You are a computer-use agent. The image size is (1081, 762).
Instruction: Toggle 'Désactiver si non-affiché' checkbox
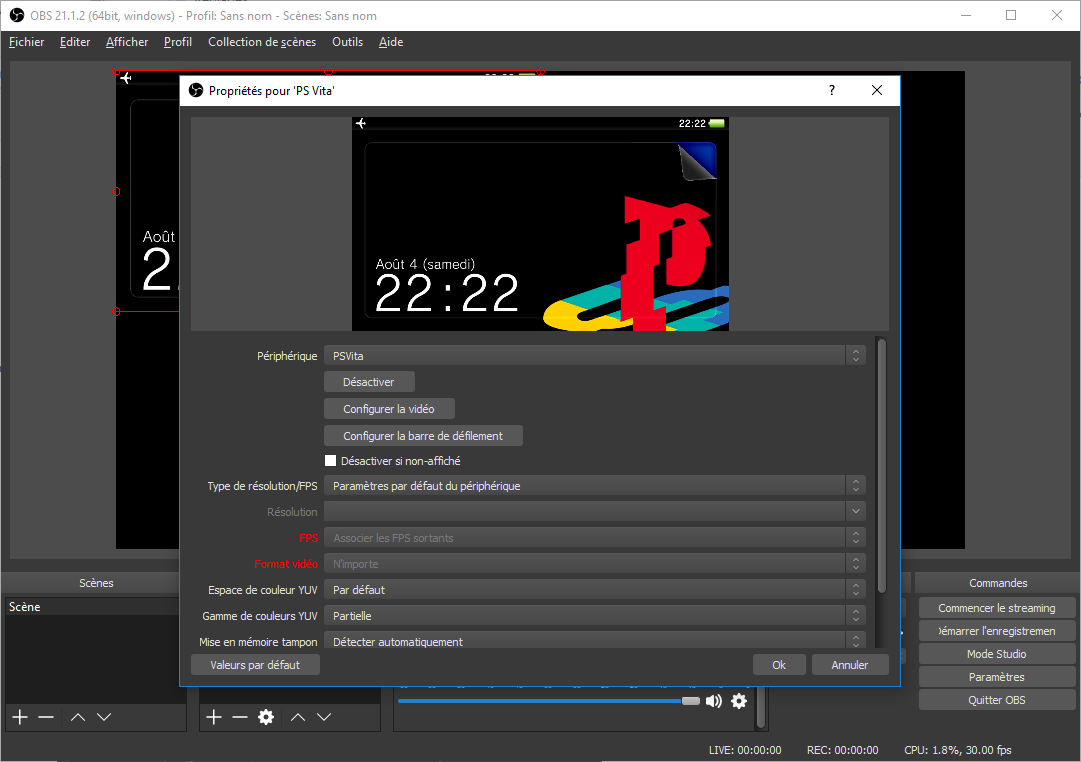point(331,461)
